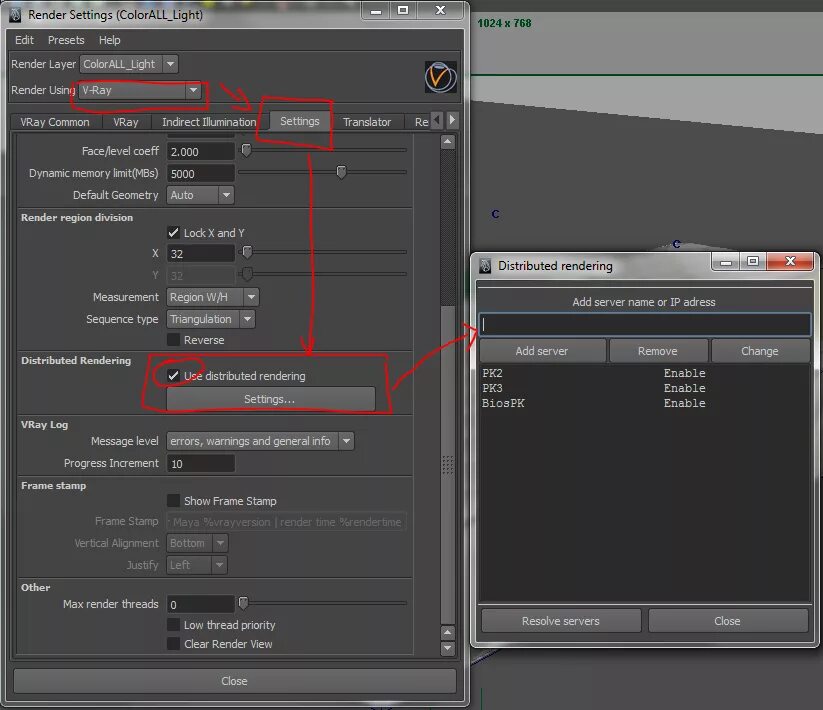This screenshot has height=710, width=823.
Task: Click Close in Distributed rendering dialog
Action: pyautogui.click(x=727, y=621)
